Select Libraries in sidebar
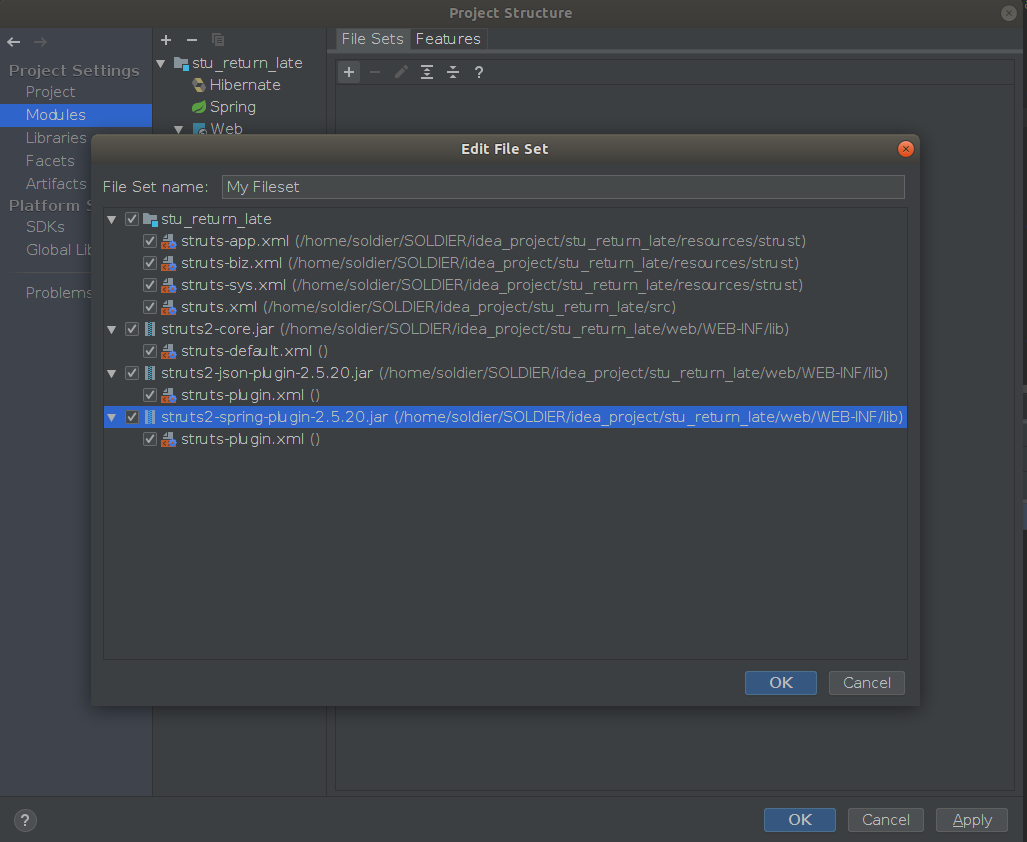Screen dimensions: 1027x842 pyautogui.click(x=56, y=137)
